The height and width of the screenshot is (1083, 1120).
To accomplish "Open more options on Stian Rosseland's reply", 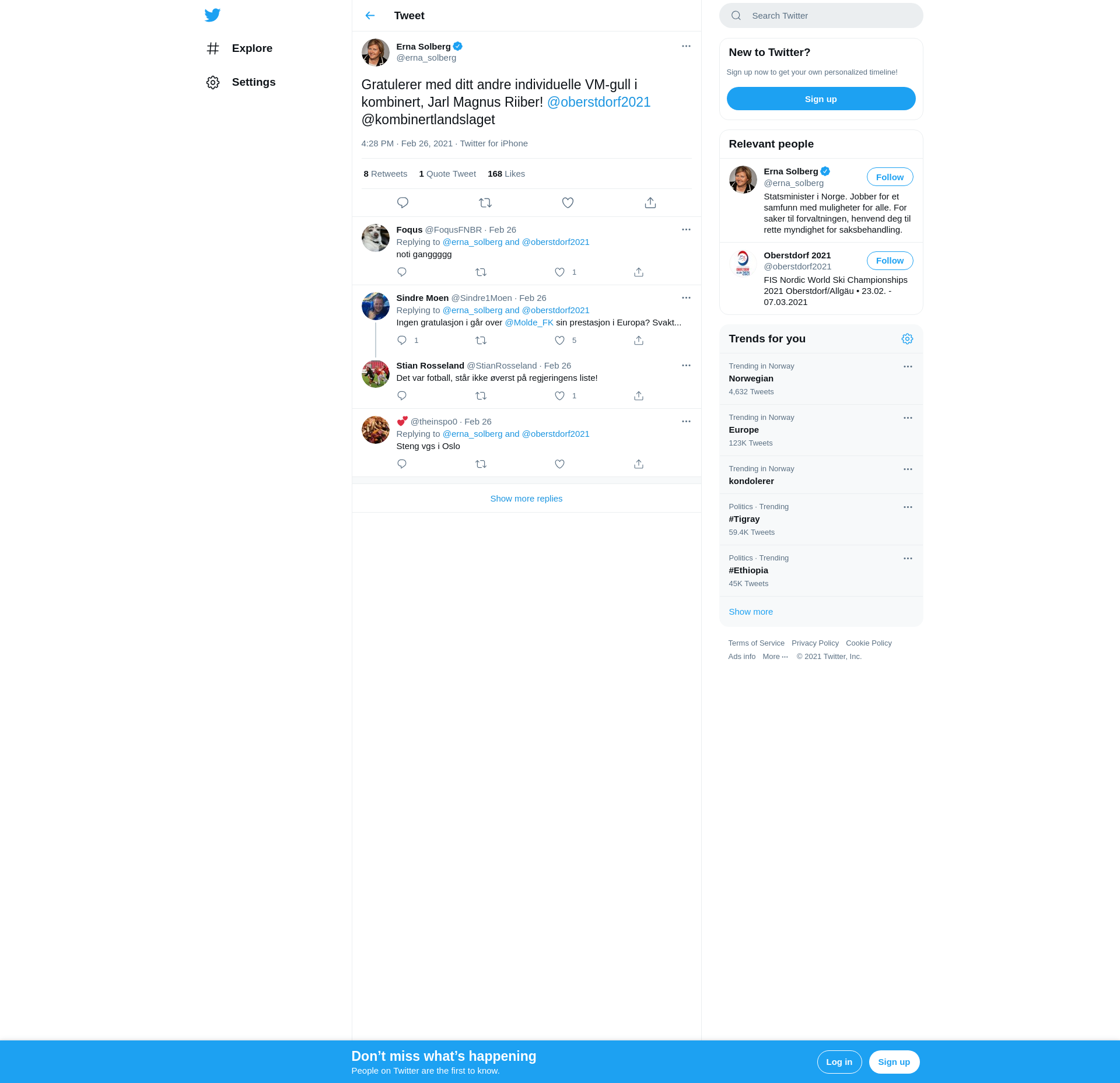I will [x=686, y=366].
